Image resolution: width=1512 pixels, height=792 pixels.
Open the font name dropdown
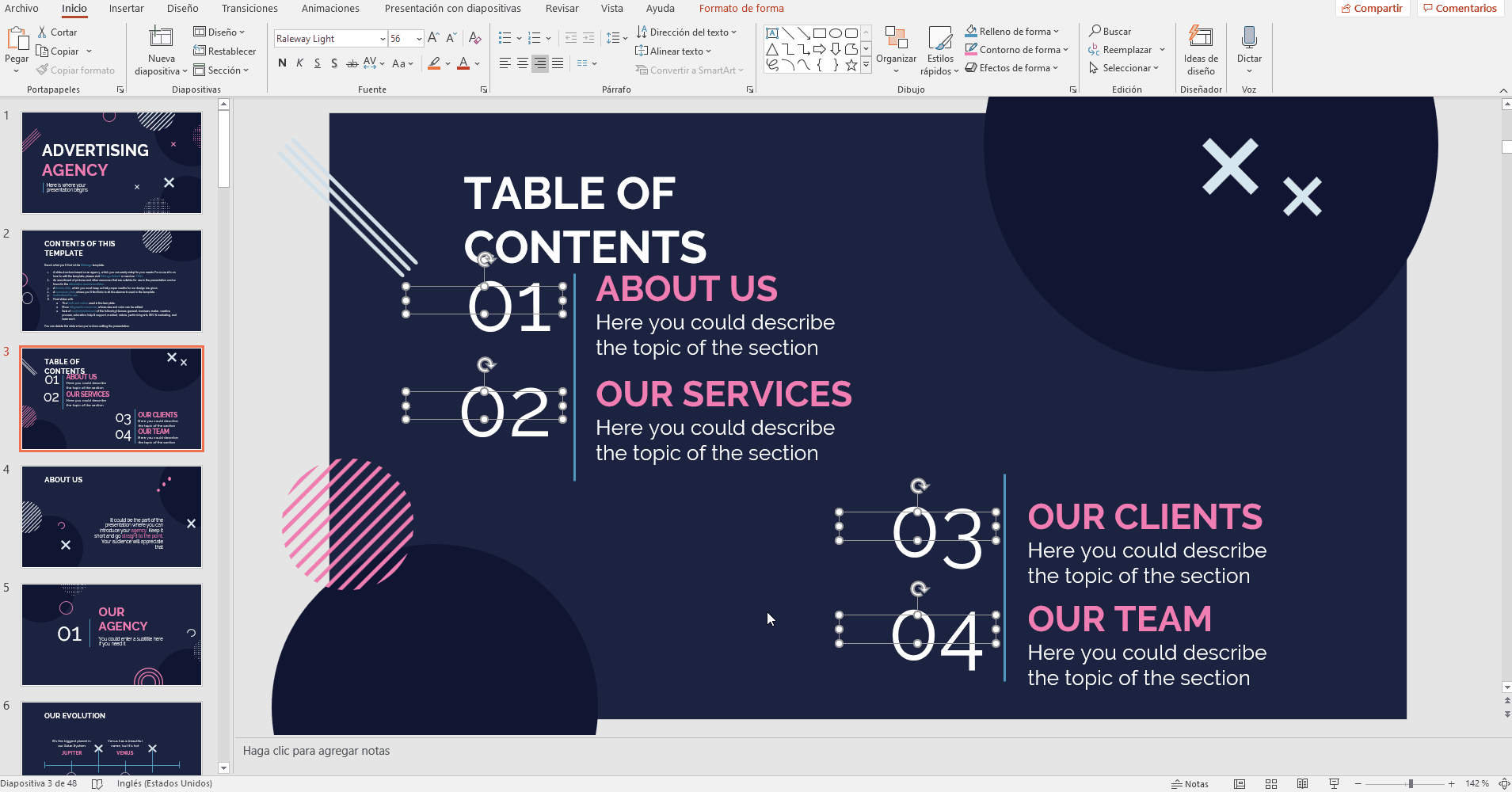(383, 39)
